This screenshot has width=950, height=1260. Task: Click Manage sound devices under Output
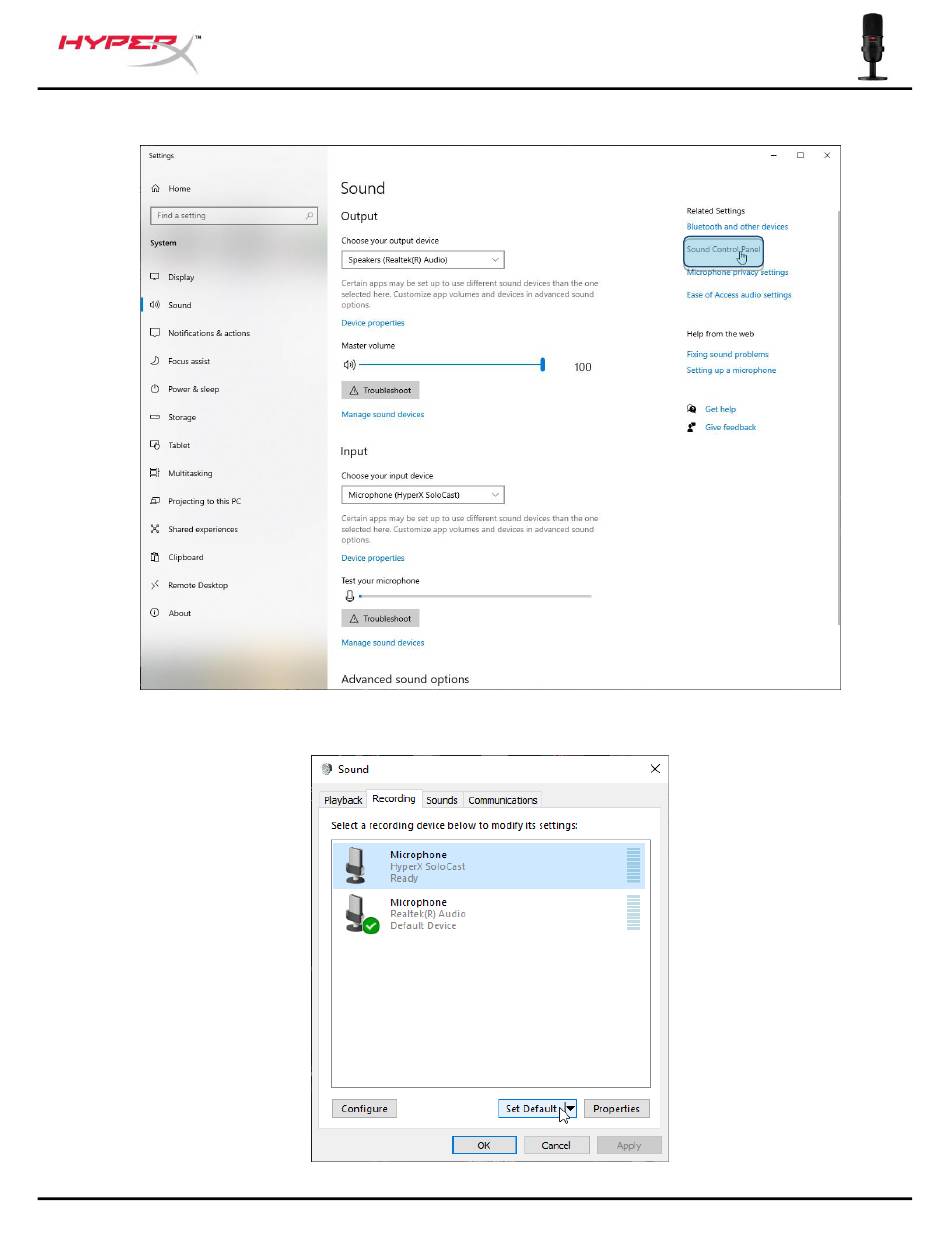pos(383,414)
